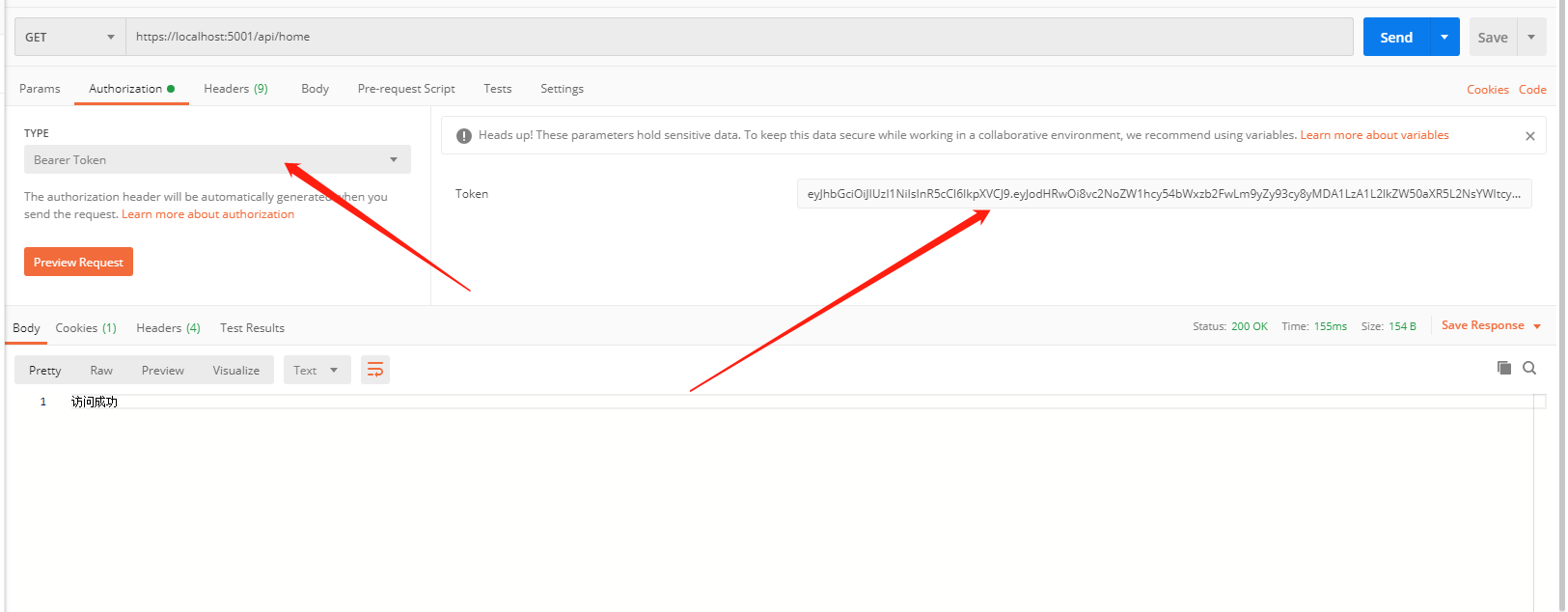Open the response Cookies (1) tab
This screenshot has height=612, width=1568.
tap(86, 328)
